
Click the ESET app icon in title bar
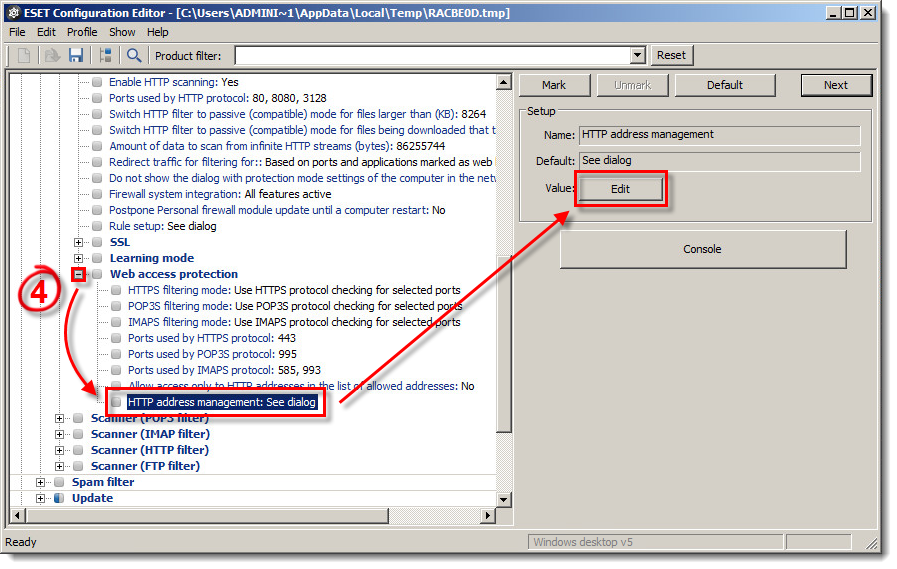tap(14, 13)
